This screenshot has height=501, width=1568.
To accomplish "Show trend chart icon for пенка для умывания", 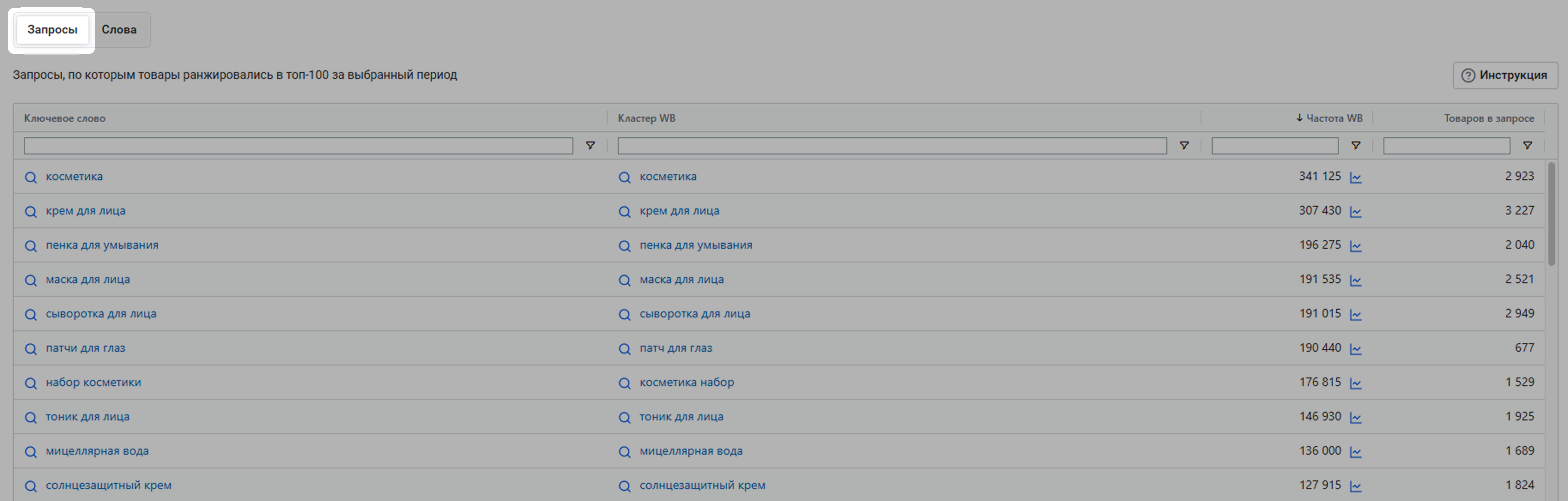I will (1356, 246).
